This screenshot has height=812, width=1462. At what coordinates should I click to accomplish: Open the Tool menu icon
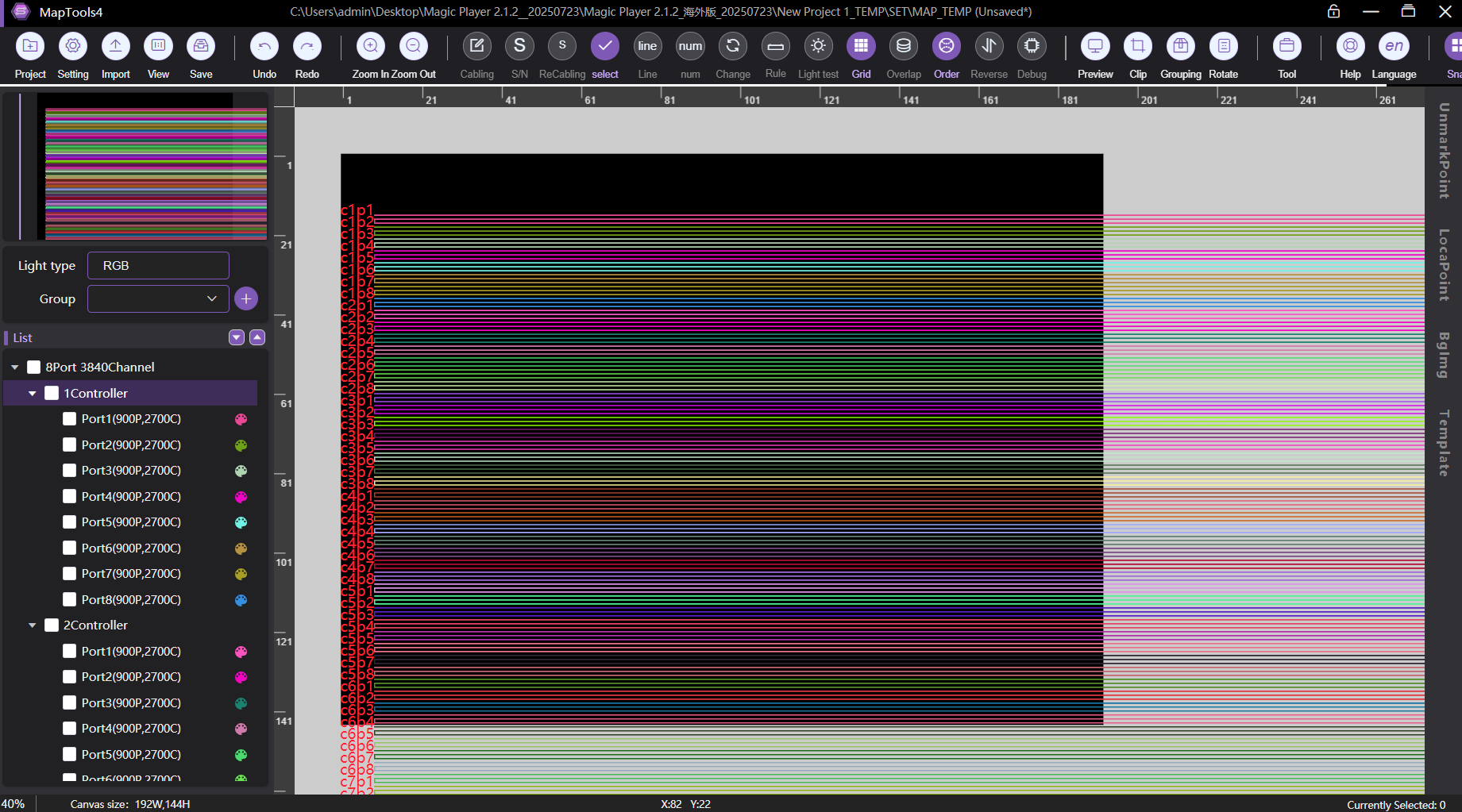pyautogui.click(x=1287, y=47)
